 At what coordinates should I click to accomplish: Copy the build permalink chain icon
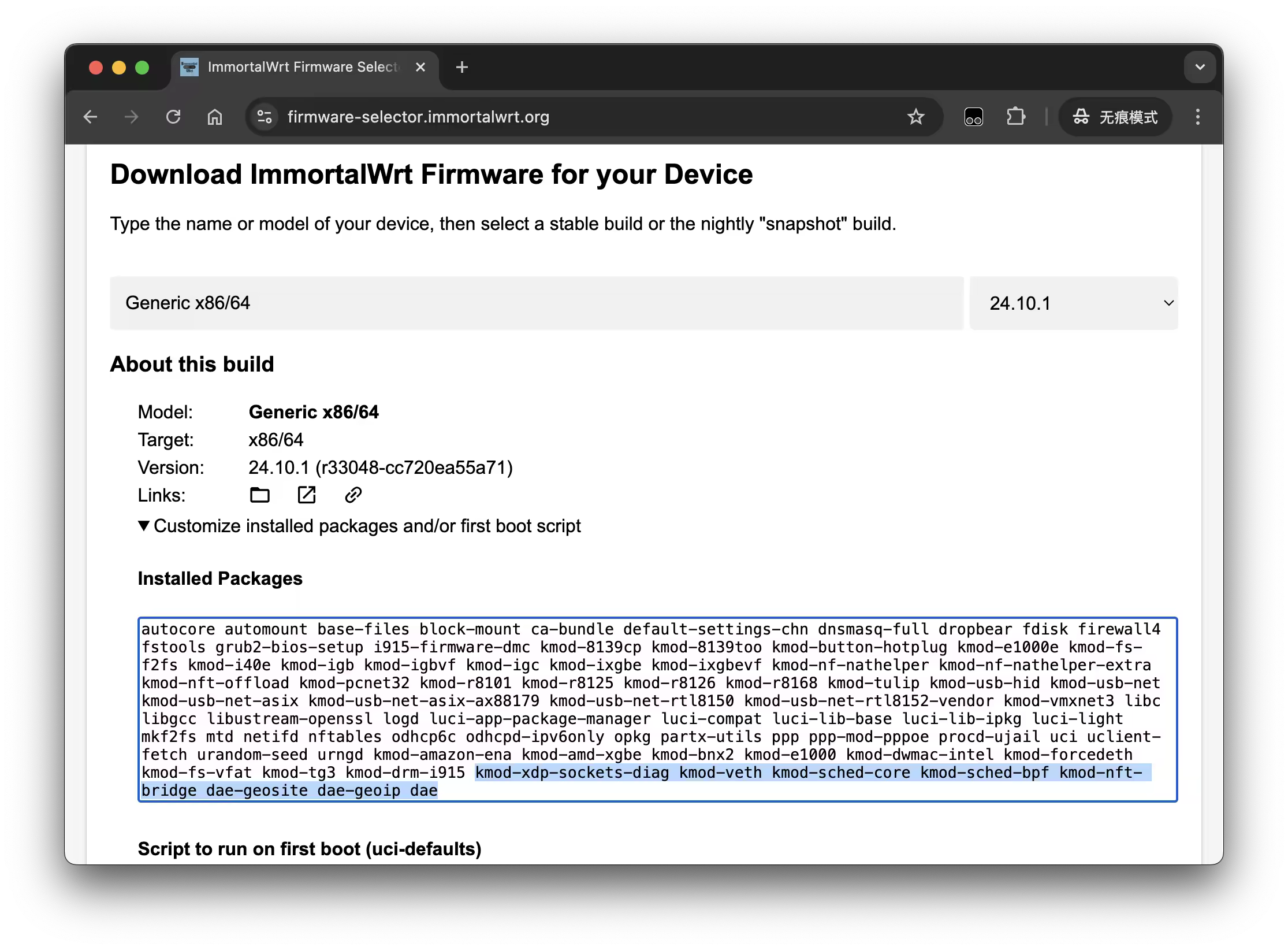tap(353, 495)
